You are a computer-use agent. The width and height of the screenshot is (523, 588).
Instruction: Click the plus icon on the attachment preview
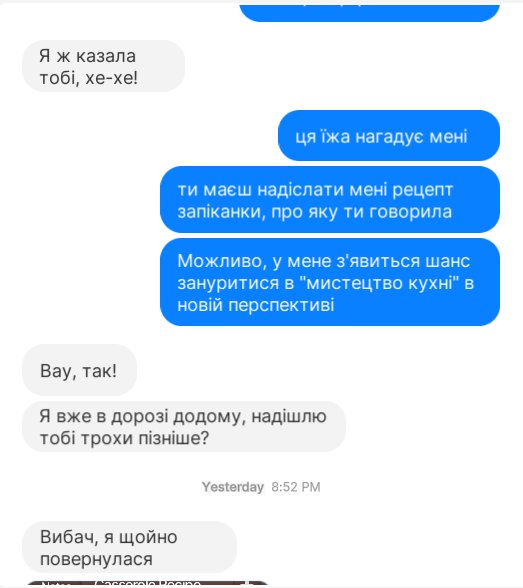coord(248,584)
